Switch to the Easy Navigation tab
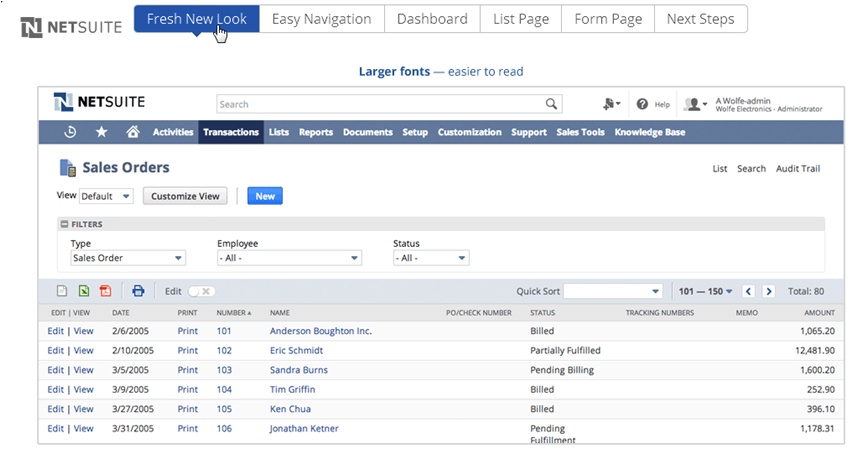The image size is (854, 455). coord(321,19)
